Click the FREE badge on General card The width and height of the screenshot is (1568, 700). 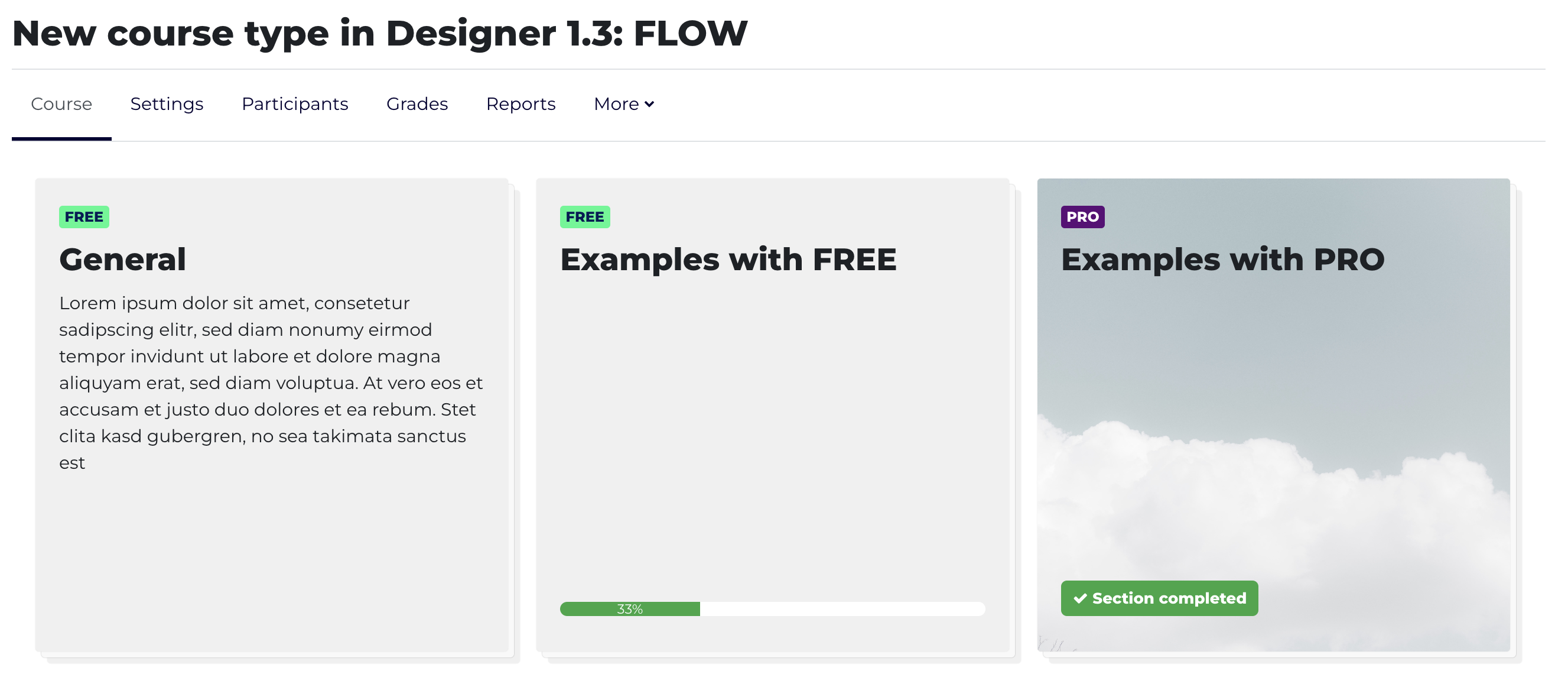[84, 217]
